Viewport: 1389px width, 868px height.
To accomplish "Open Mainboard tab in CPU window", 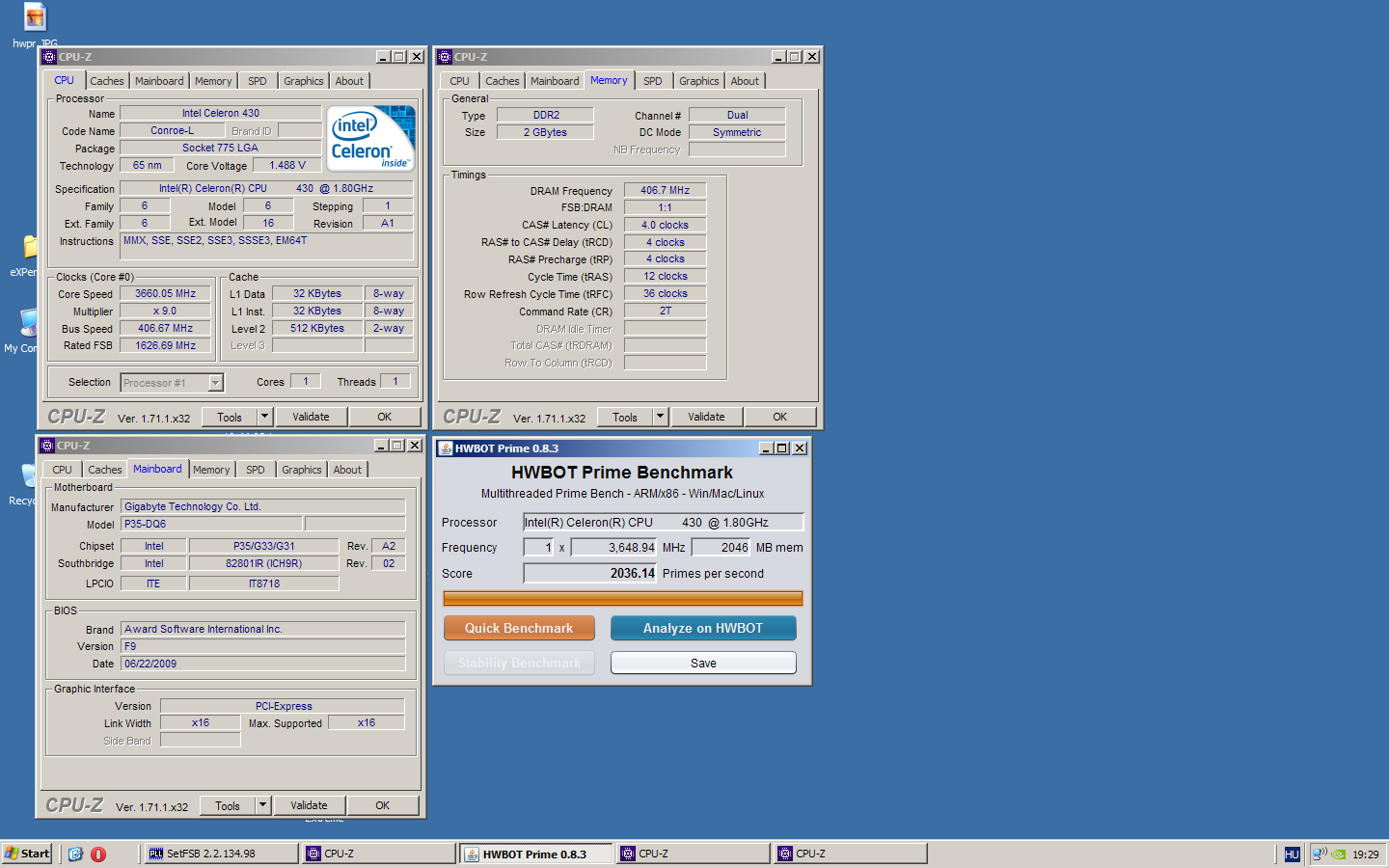I will click(159, 81).
